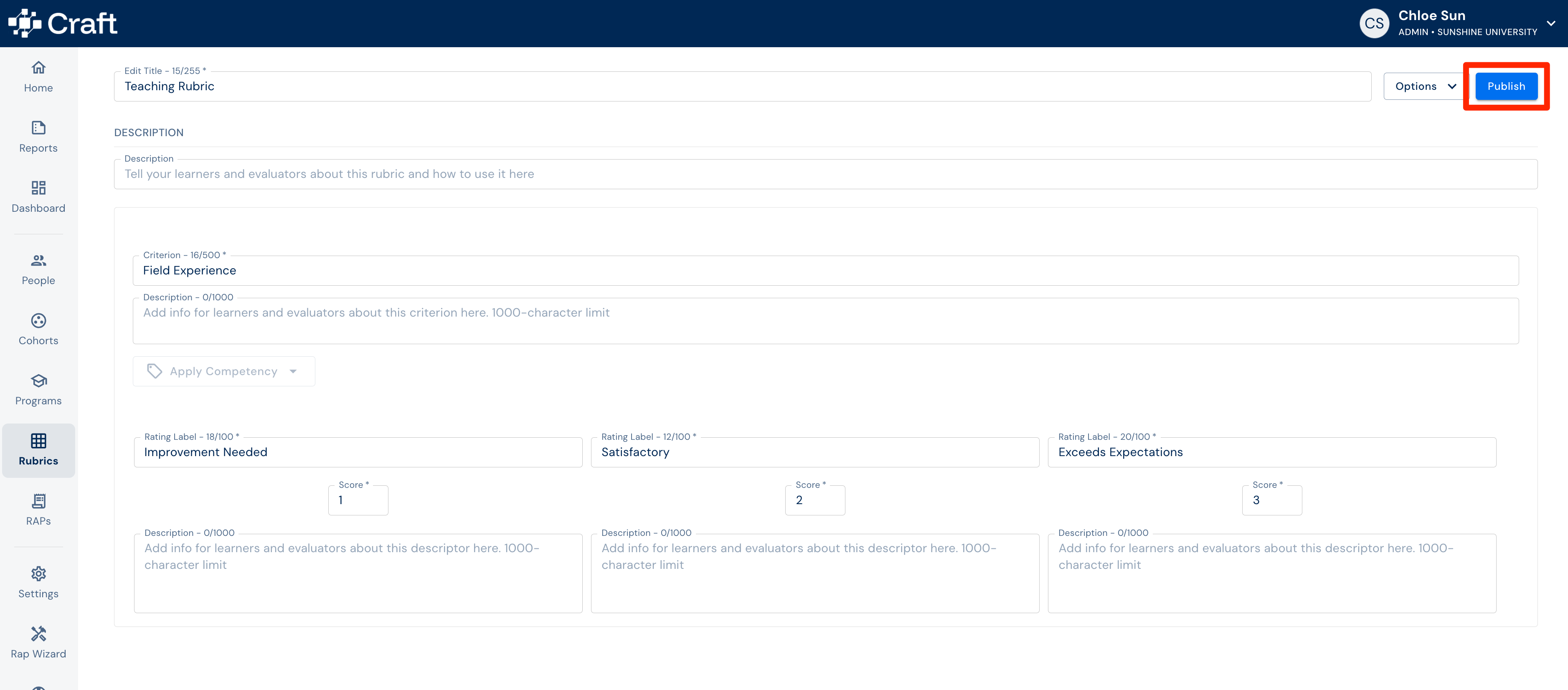
Task: Click the Craft logo in header
Action: click(63, 23)
